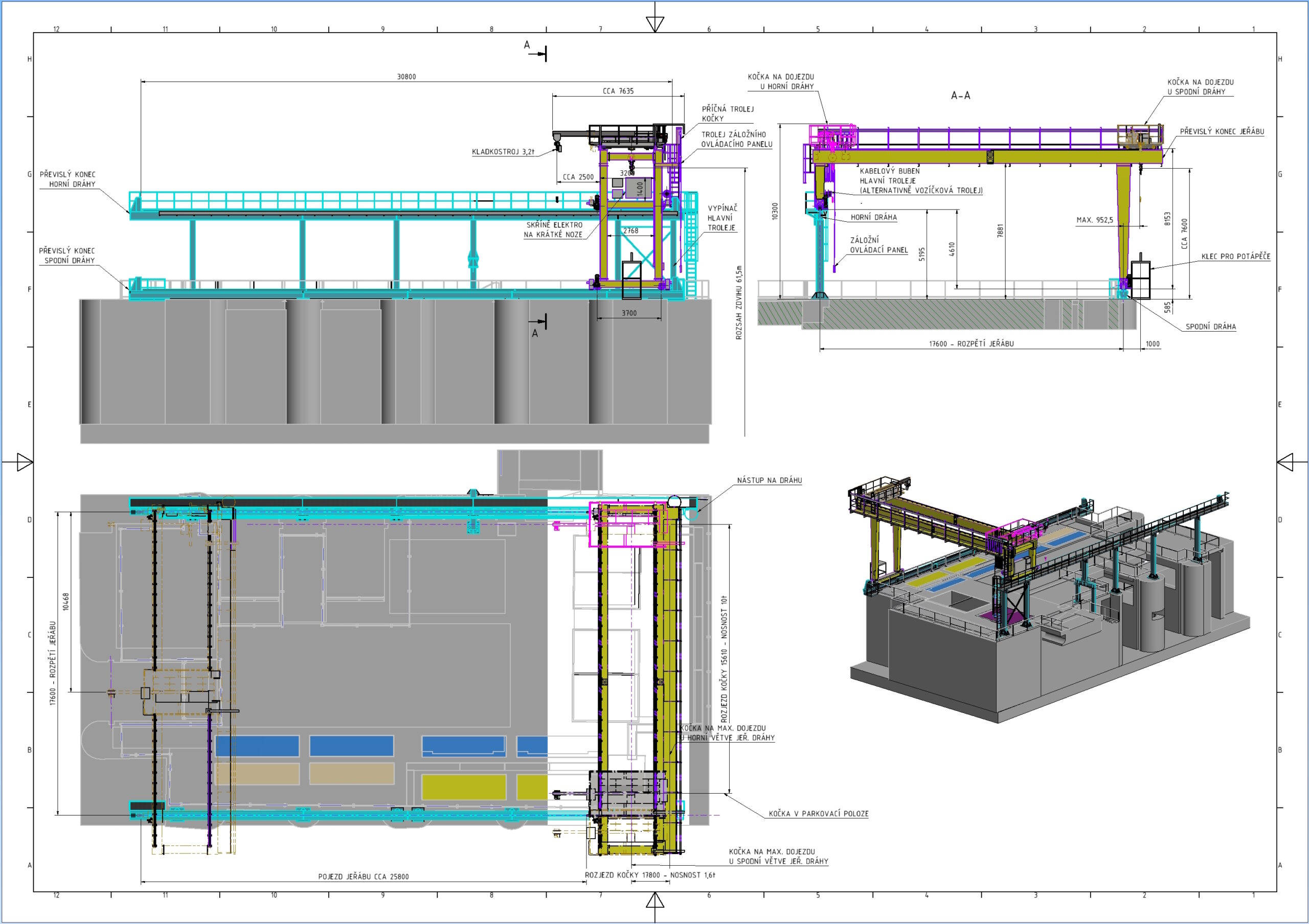Select the KLADKOSTROJ 3,2t label

pyautogui.click(x=503, y=152)
